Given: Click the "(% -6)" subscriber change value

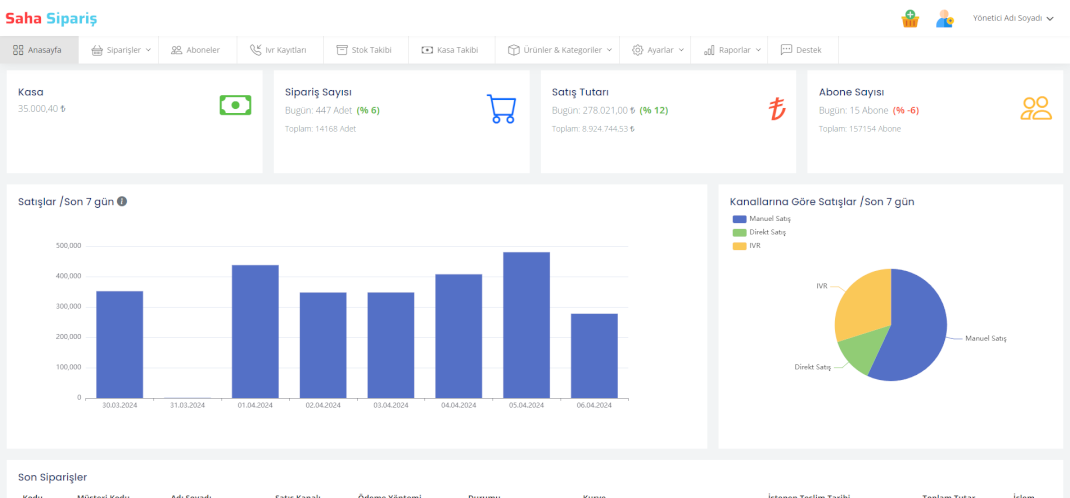Looking at the screenshot, I should [x=906, y=110].
